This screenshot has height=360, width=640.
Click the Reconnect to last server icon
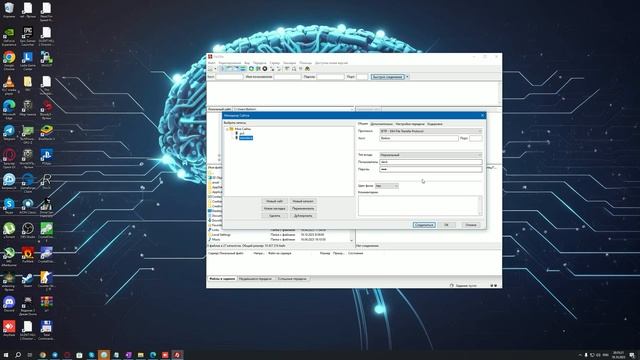pyautogui.click(x=279, y=69)
